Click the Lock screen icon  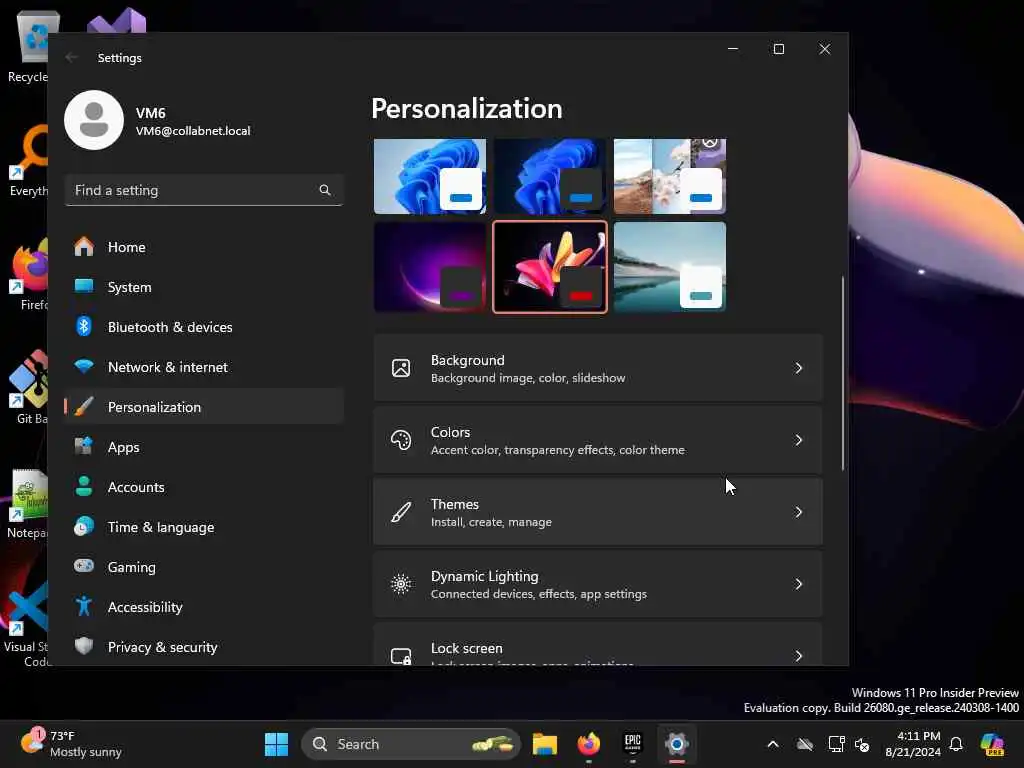pyautogui.click(x=401, y=656)
